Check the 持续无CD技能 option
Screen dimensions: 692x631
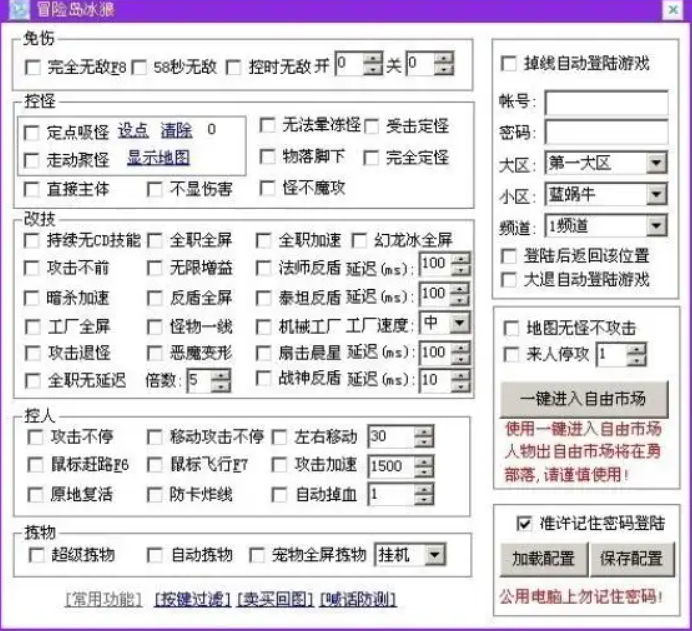click(33, 241)
